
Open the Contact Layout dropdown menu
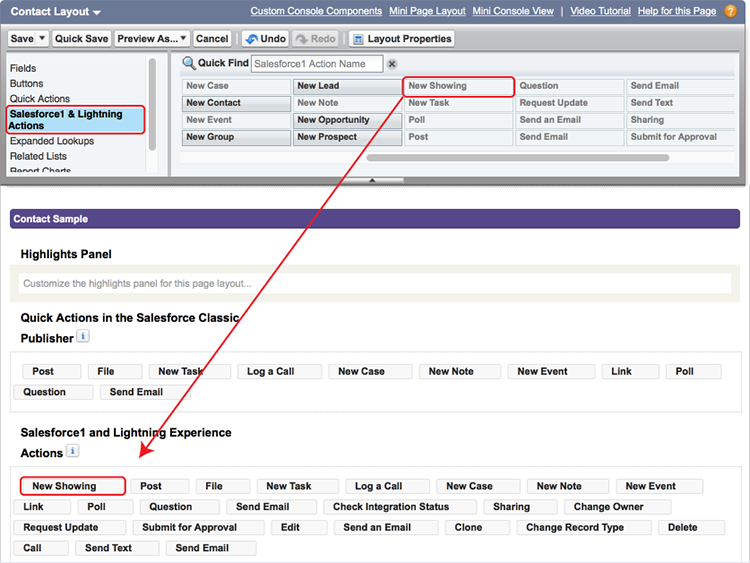(55, 11)
